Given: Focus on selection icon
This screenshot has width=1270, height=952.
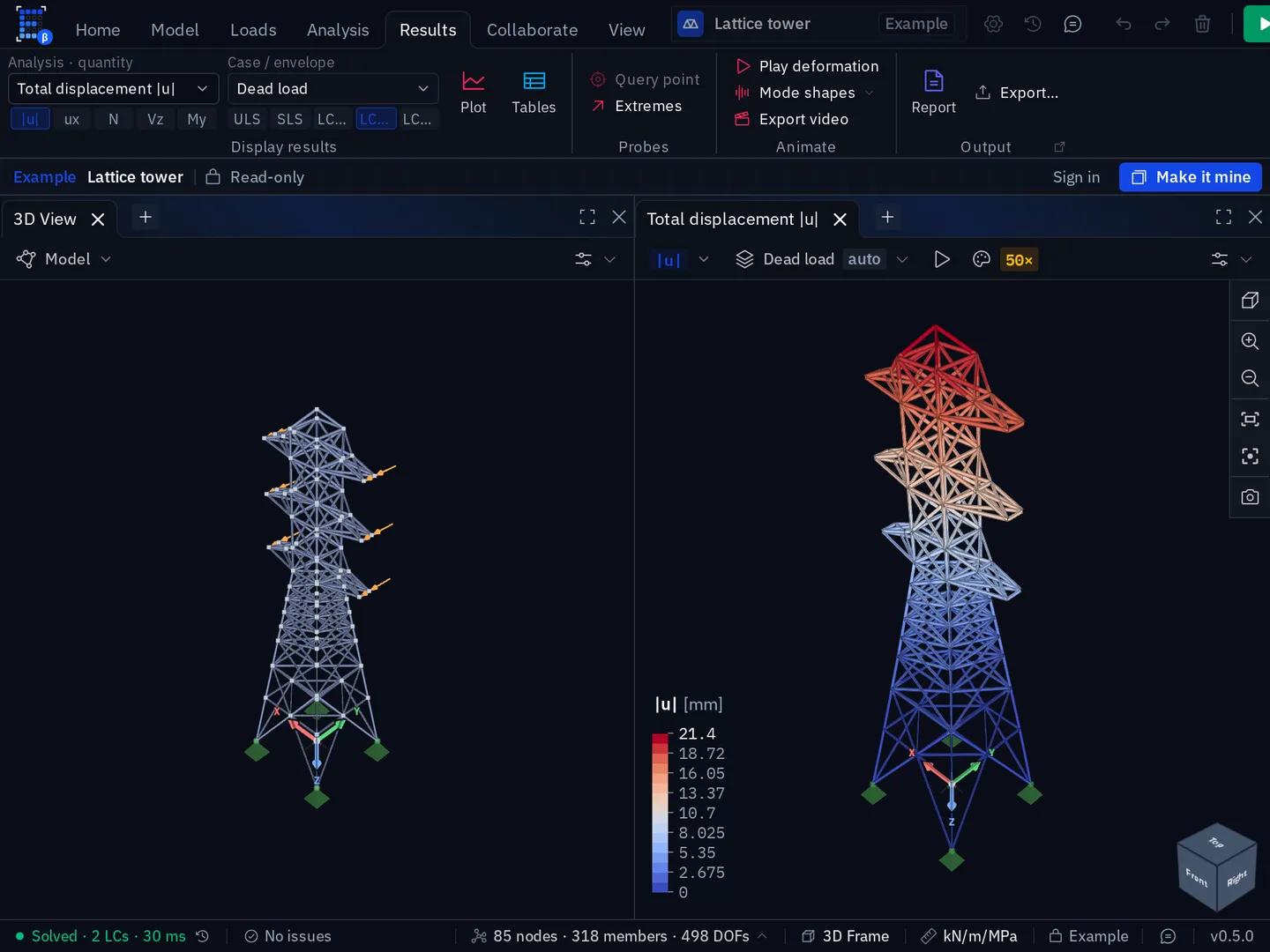Looking at the screenshot, I should click(x=1250, y=456).
